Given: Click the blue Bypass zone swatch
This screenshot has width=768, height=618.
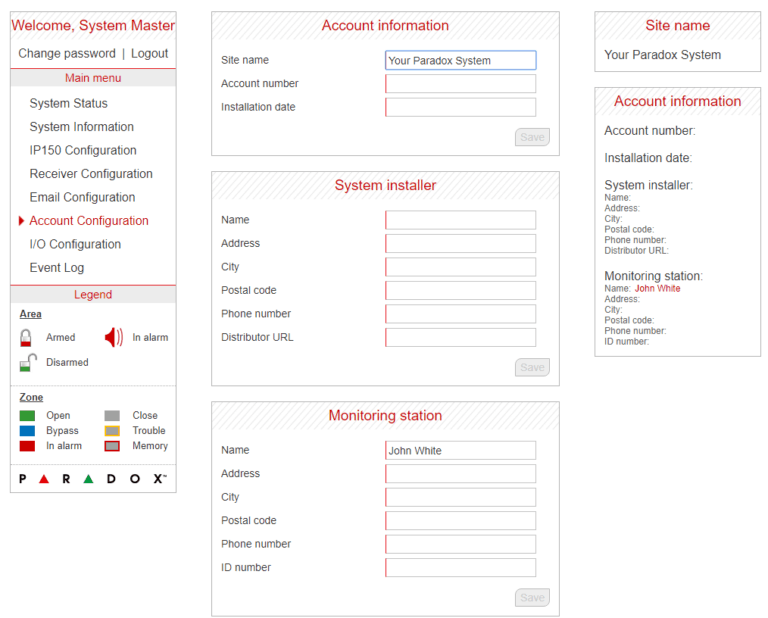Looking at the screenshot, I should [27, 431].
